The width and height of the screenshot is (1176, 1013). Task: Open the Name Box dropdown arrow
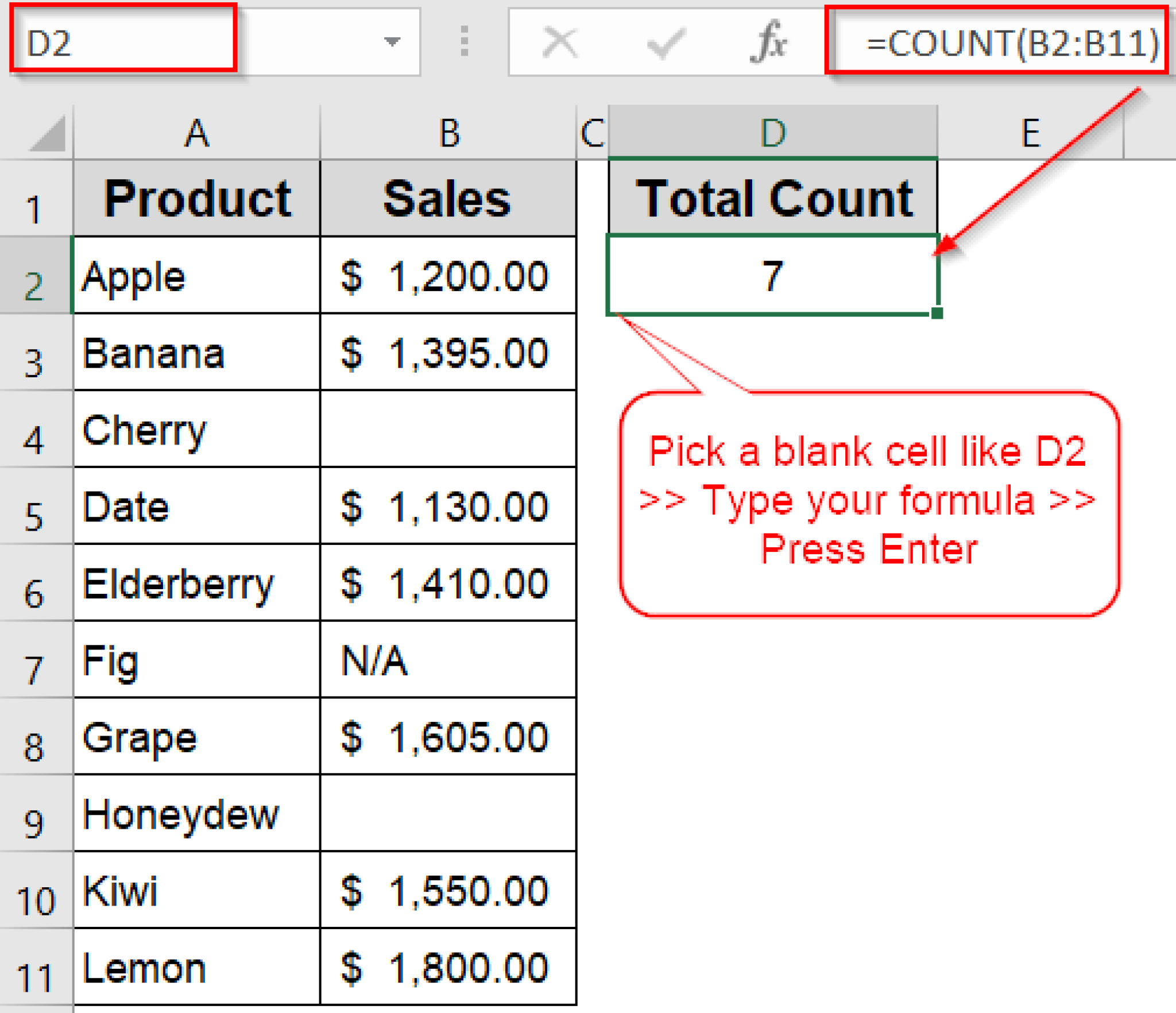click(393, 41)
